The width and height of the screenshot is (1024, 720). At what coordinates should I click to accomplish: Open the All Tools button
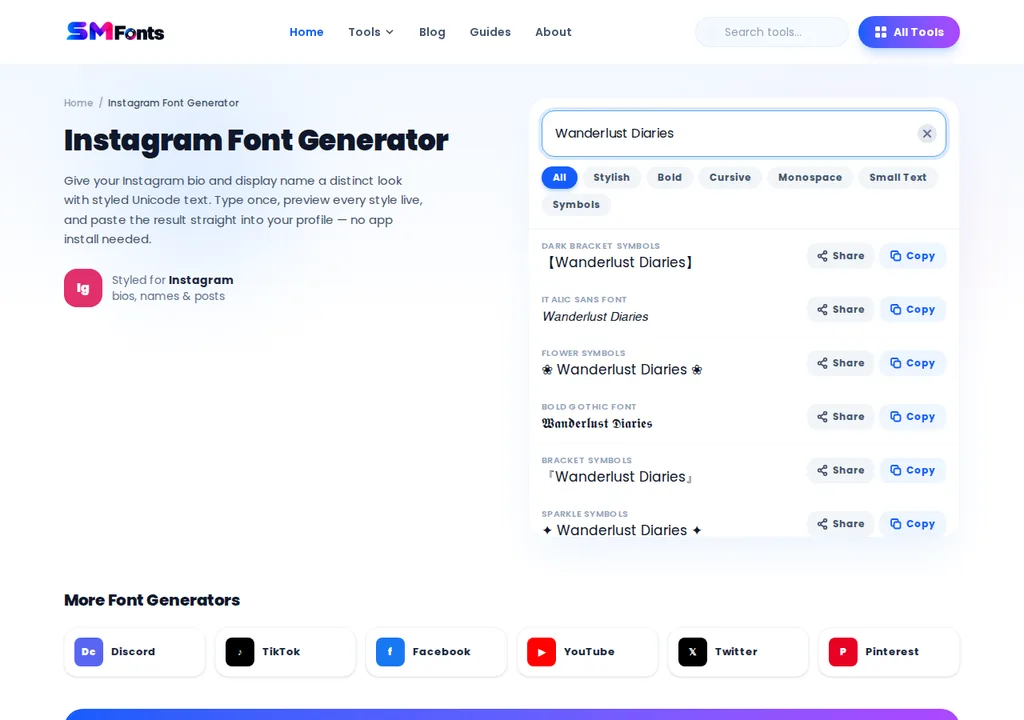pos(908,32)
